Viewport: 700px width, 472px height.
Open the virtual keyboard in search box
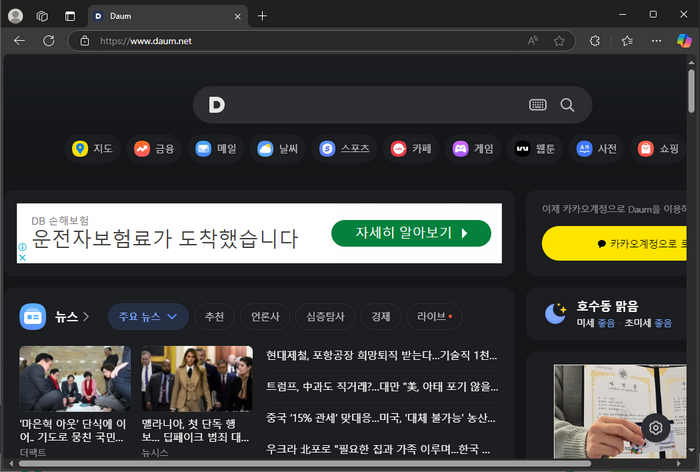pyautogui.click(x=538, y=105)
